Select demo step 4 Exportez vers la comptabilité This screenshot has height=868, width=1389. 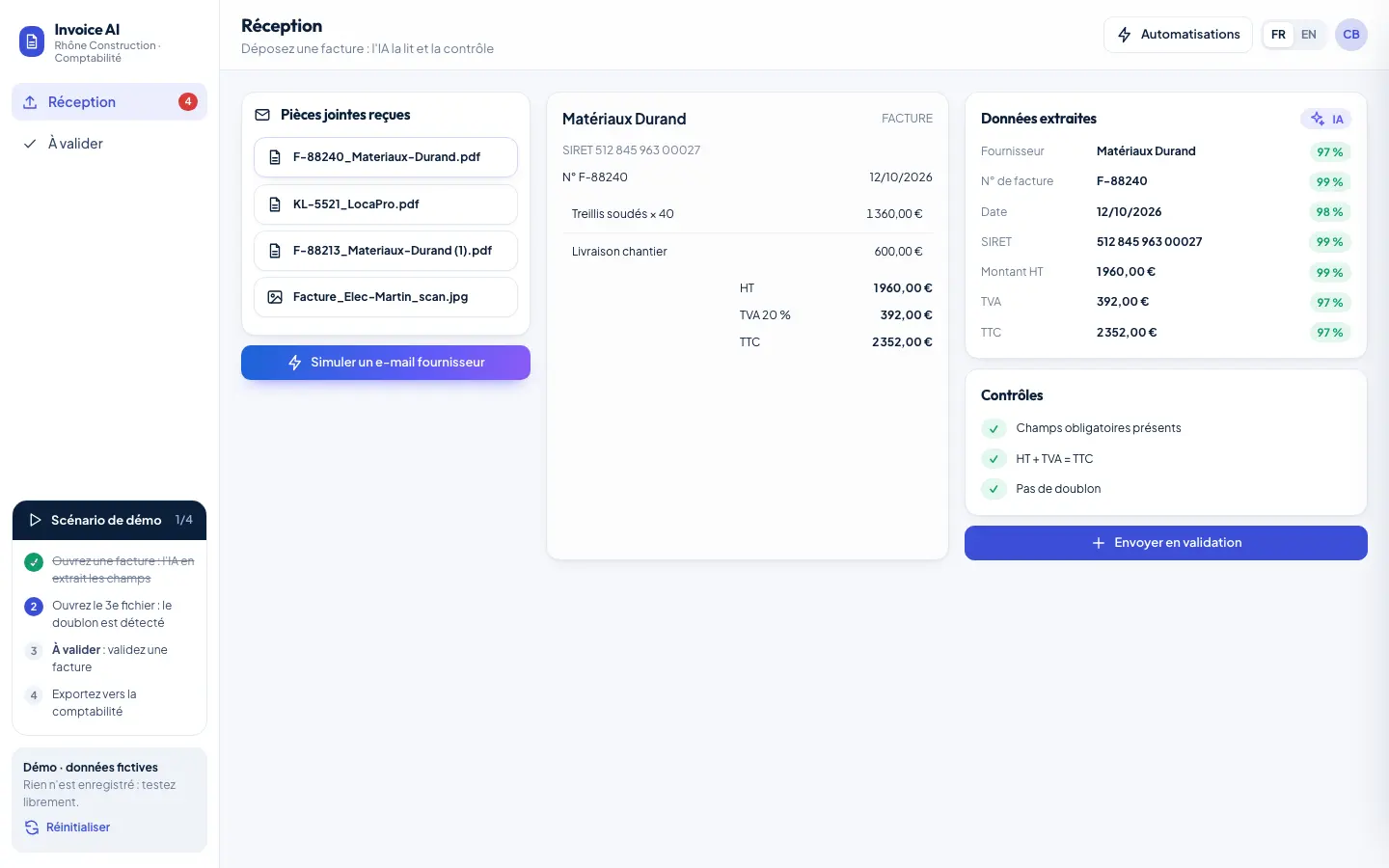pyautogui.click(x=109, y=703)
